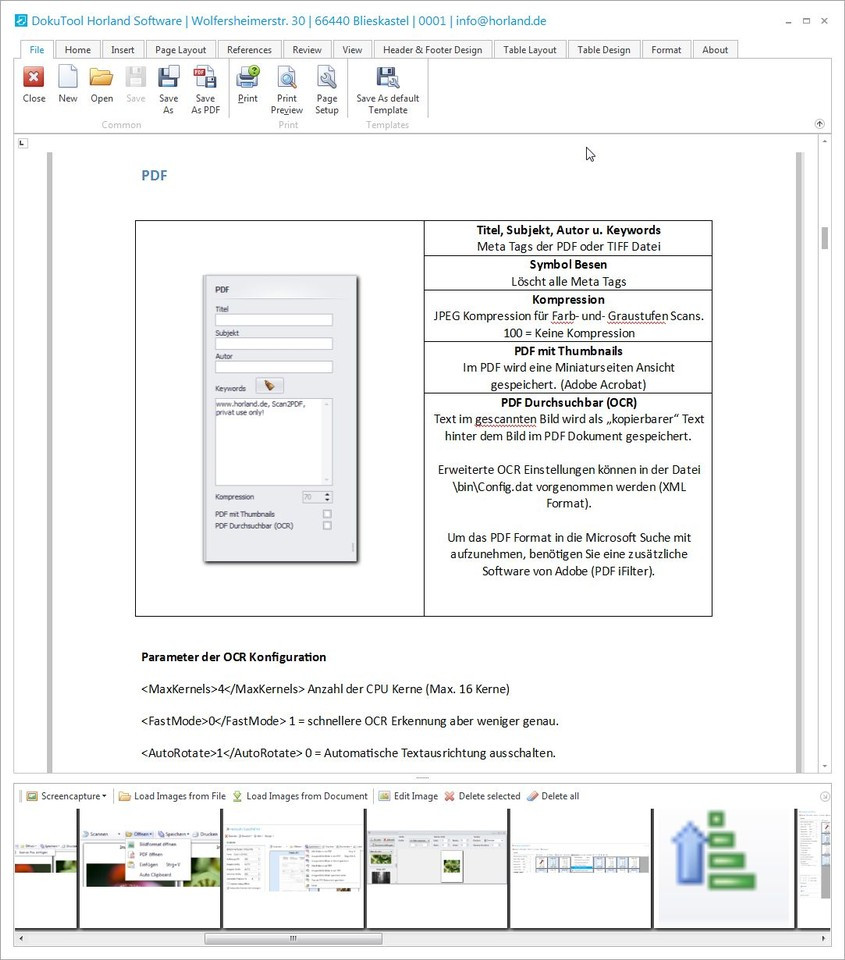Collapse the ribbon with the arrow icon

point(820,124)
